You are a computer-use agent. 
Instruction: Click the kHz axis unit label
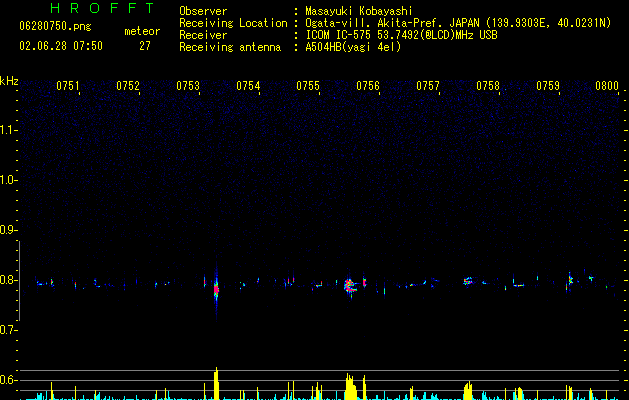tap(9, 81)
